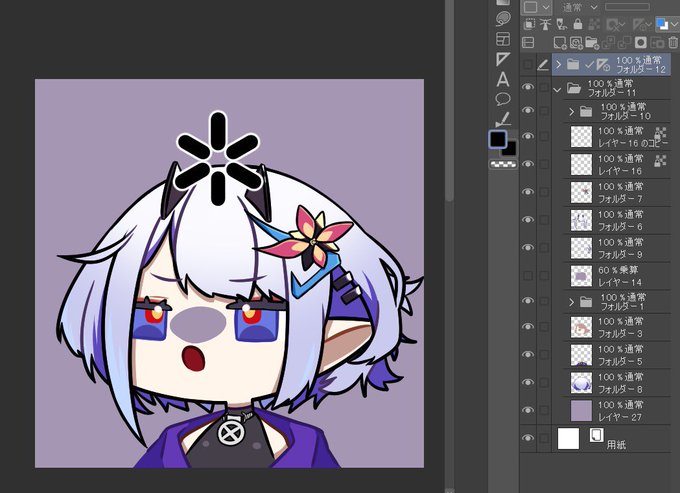
Task: Click レイヤー 14 multiply layer thumbnail
Action: pyautogui.click(x=581, y=276)
